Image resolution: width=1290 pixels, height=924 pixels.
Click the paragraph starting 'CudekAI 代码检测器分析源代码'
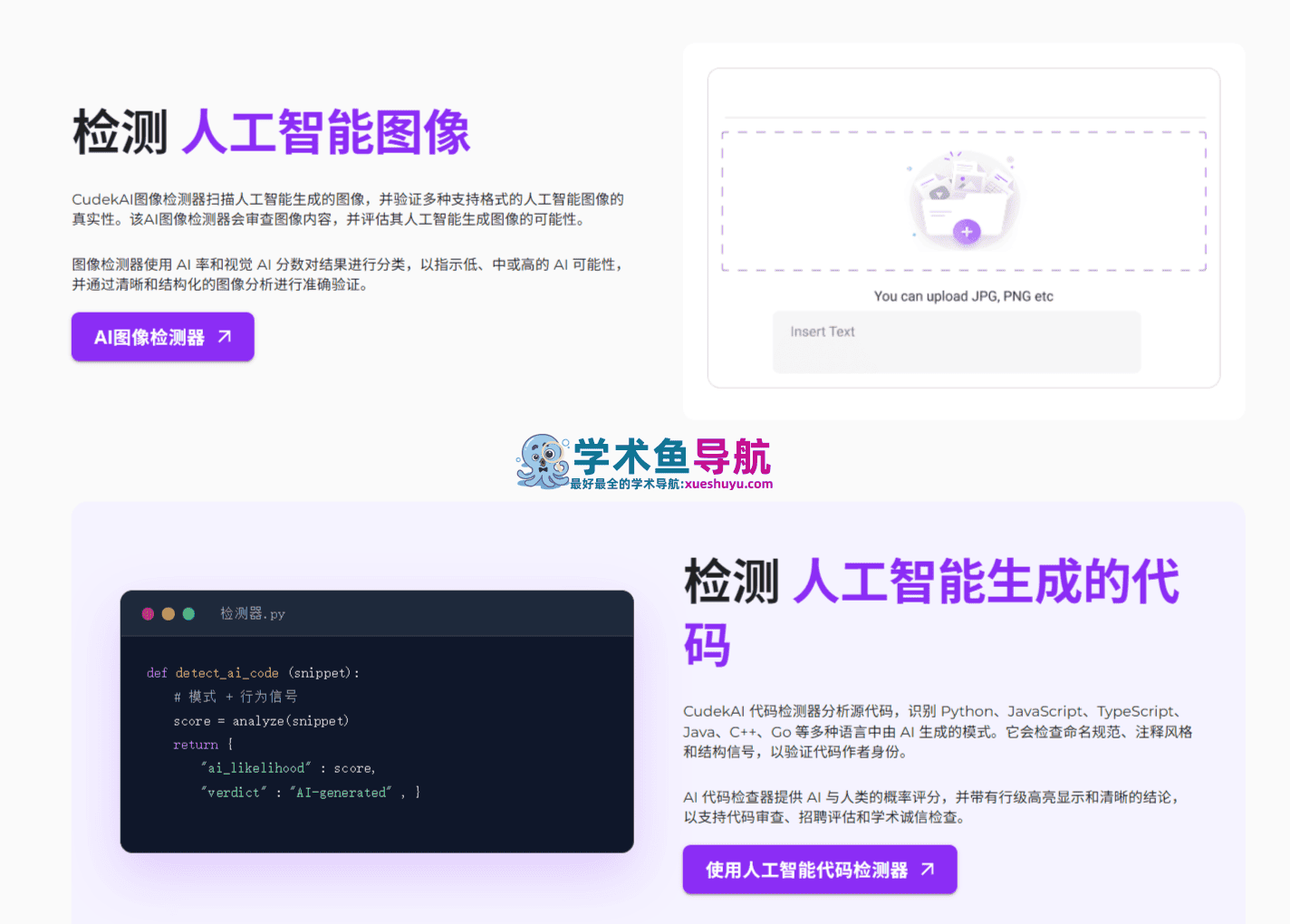click(938, 731)
